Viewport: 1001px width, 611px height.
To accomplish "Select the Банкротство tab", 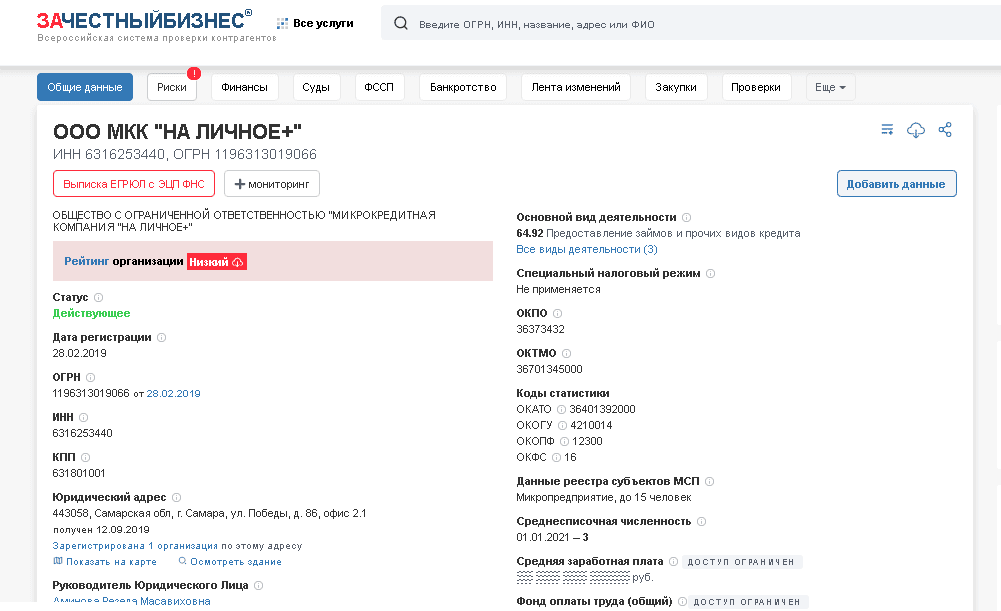I will pyautogui.click(x=463, y=88).
